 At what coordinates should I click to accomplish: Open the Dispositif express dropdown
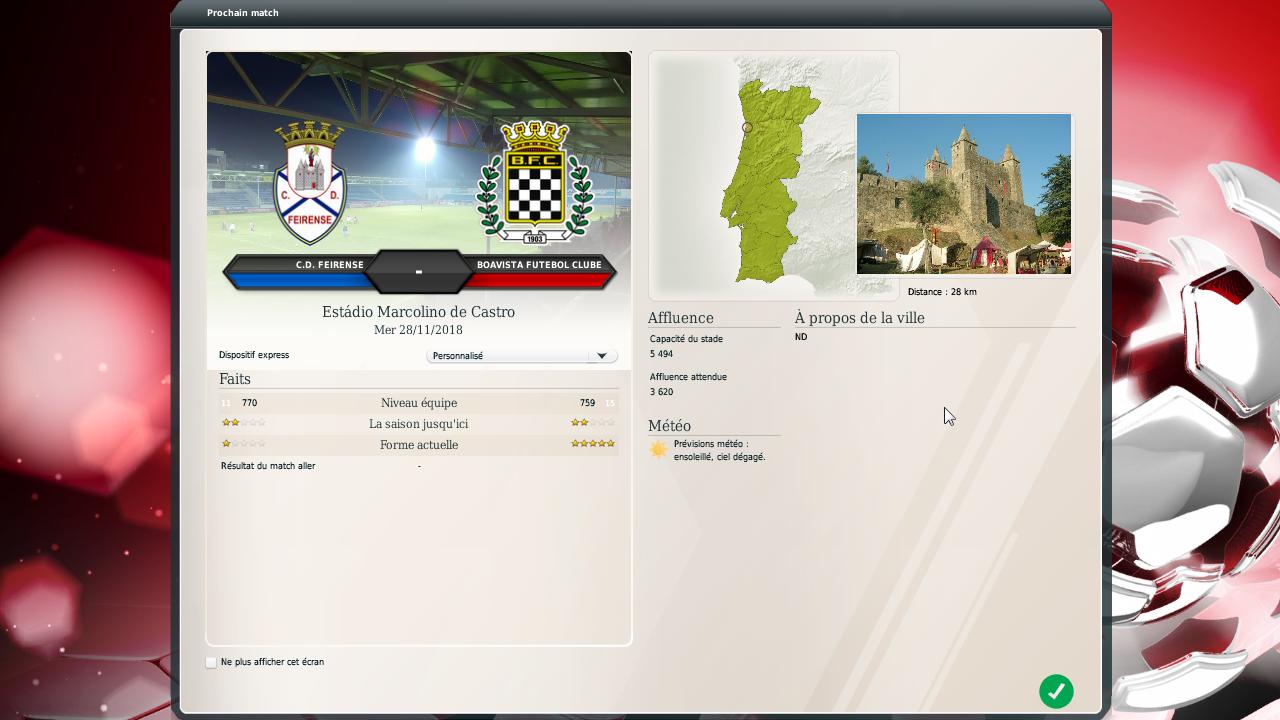point(521,356)
